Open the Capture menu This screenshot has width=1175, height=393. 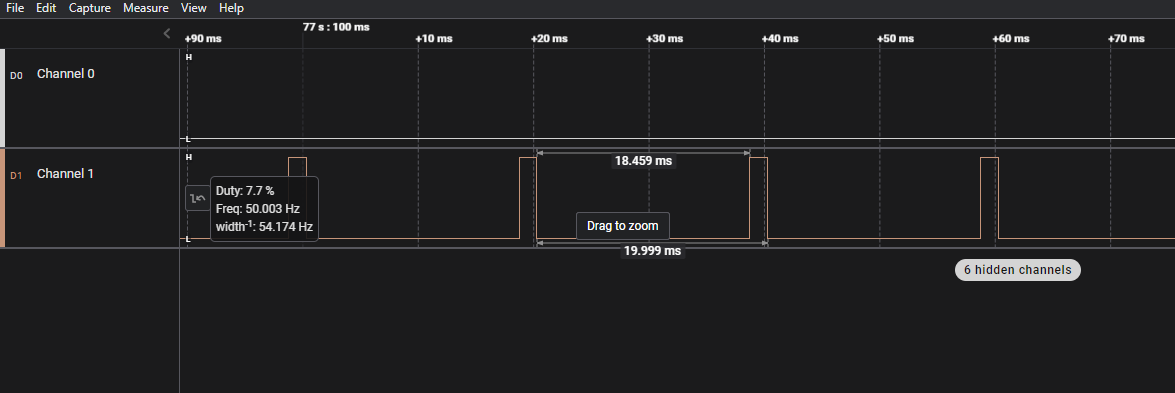click(x=89, y=8)
